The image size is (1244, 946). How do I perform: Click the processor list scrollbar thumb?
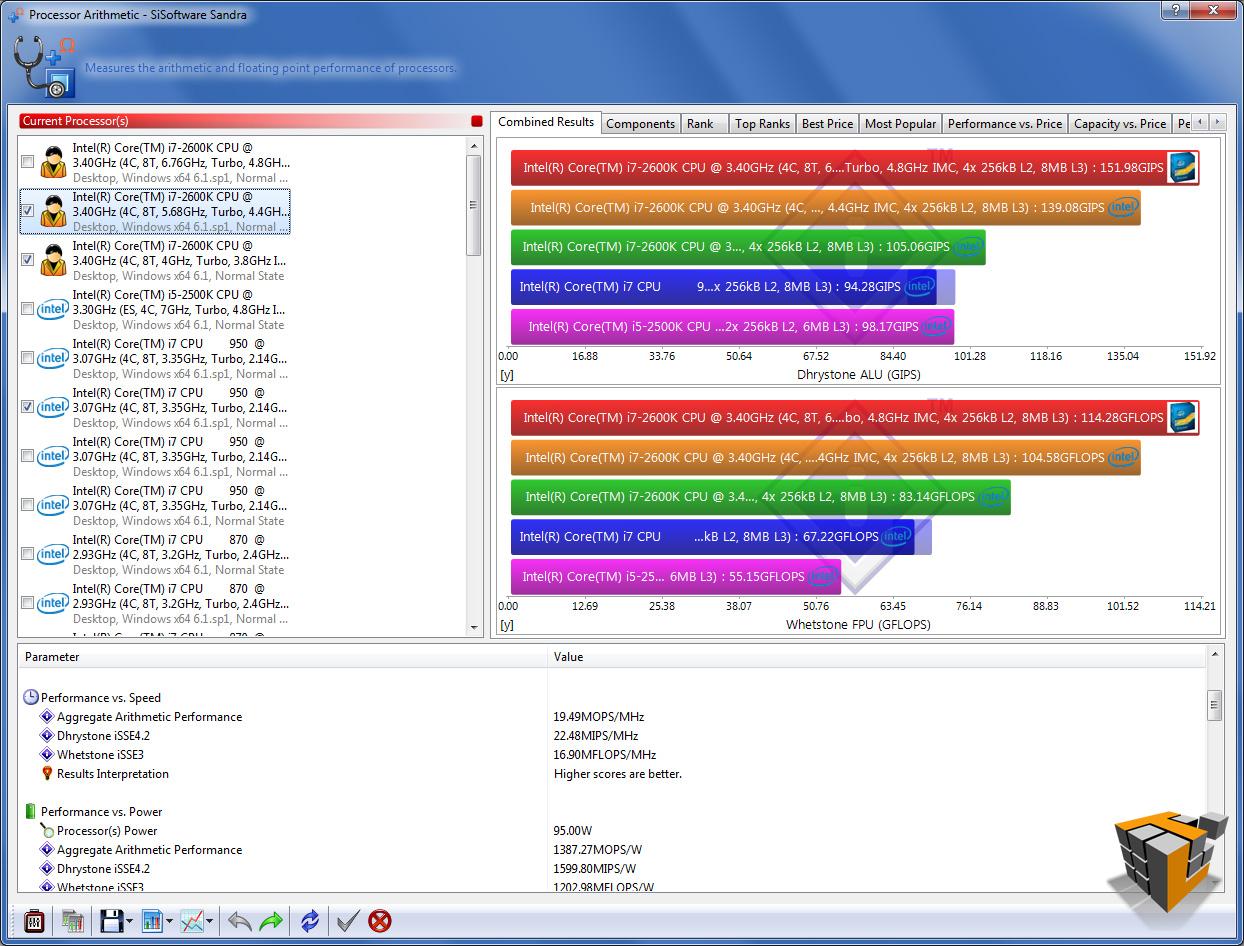(x=474, y=205)
